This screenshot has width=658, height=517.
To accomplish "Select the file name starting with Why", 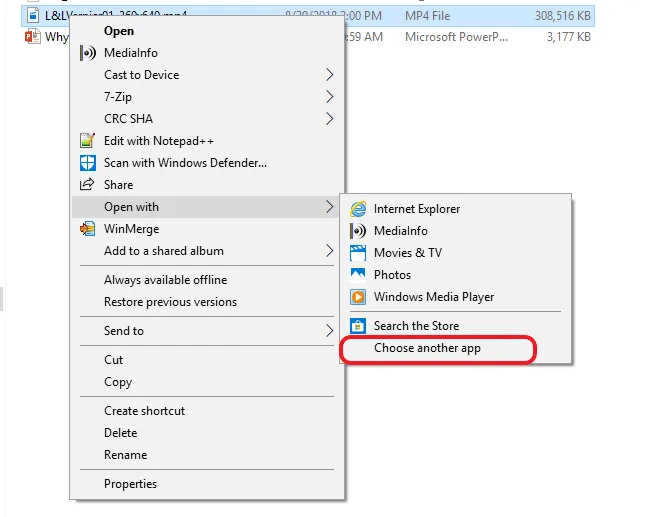I will click(56, 37).
